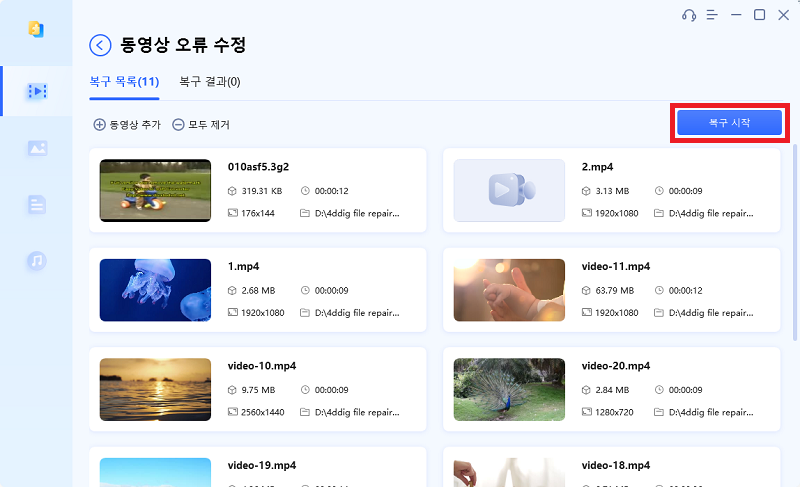Click the 2.68 MB size value
The image size is (800, 487).
(x=258, y=290)
